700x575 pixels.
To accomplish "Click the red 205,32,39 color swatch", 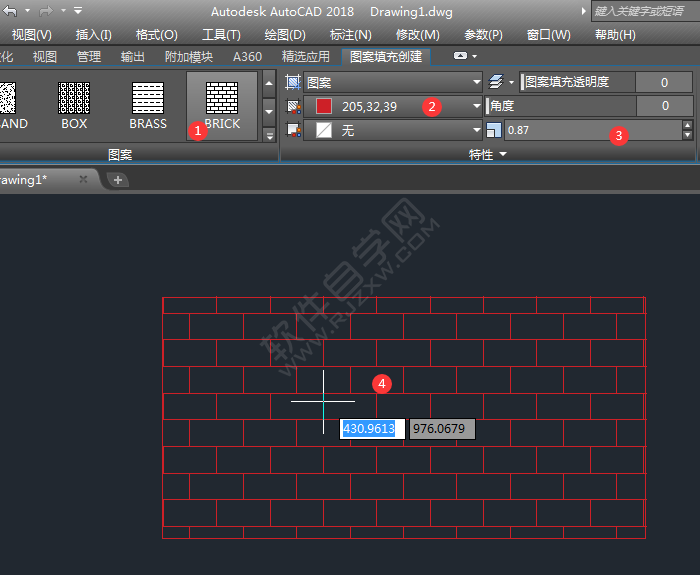I will tap(324, 106).
